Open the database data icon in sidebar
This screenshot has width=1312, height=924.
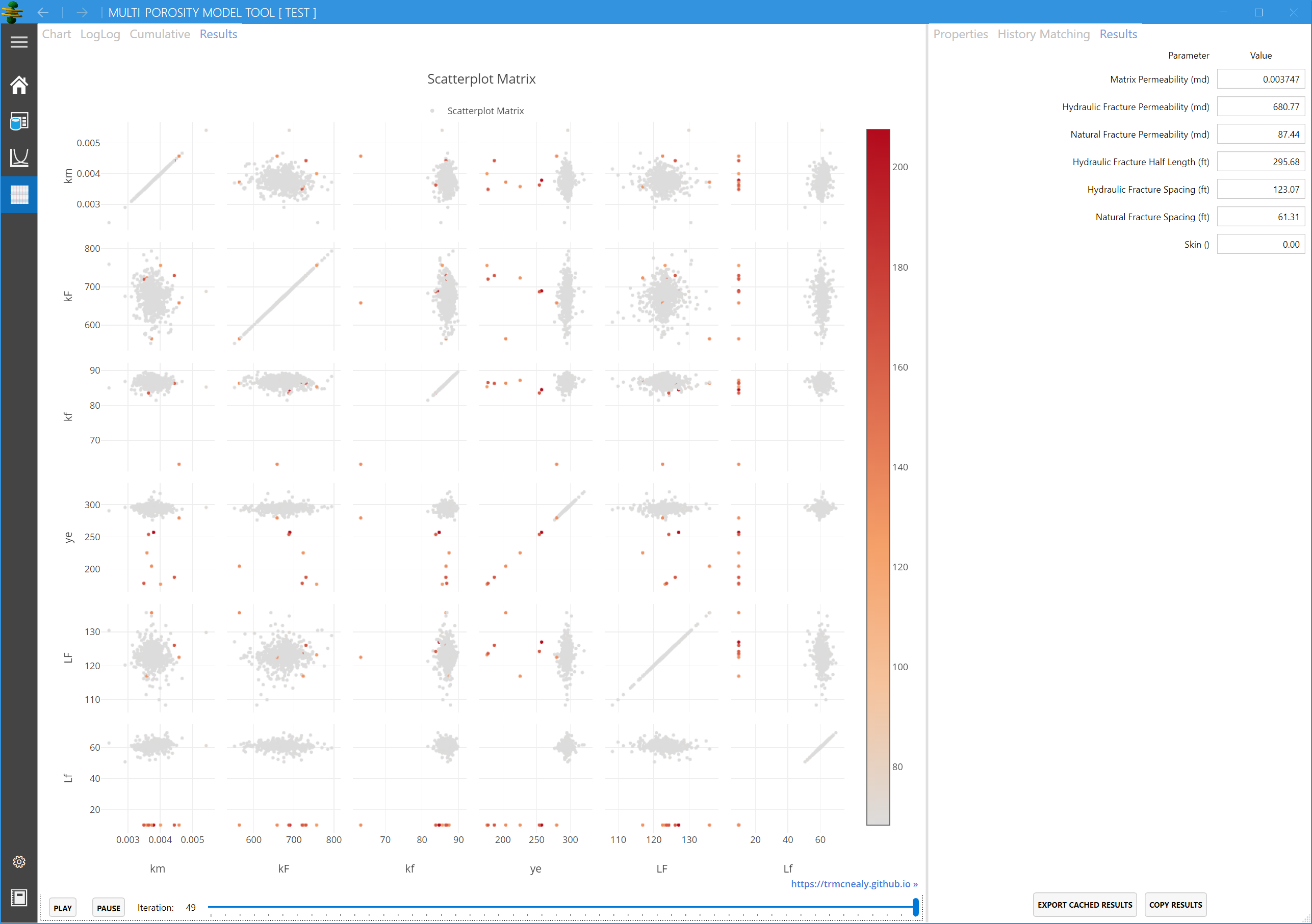[19, 121]
